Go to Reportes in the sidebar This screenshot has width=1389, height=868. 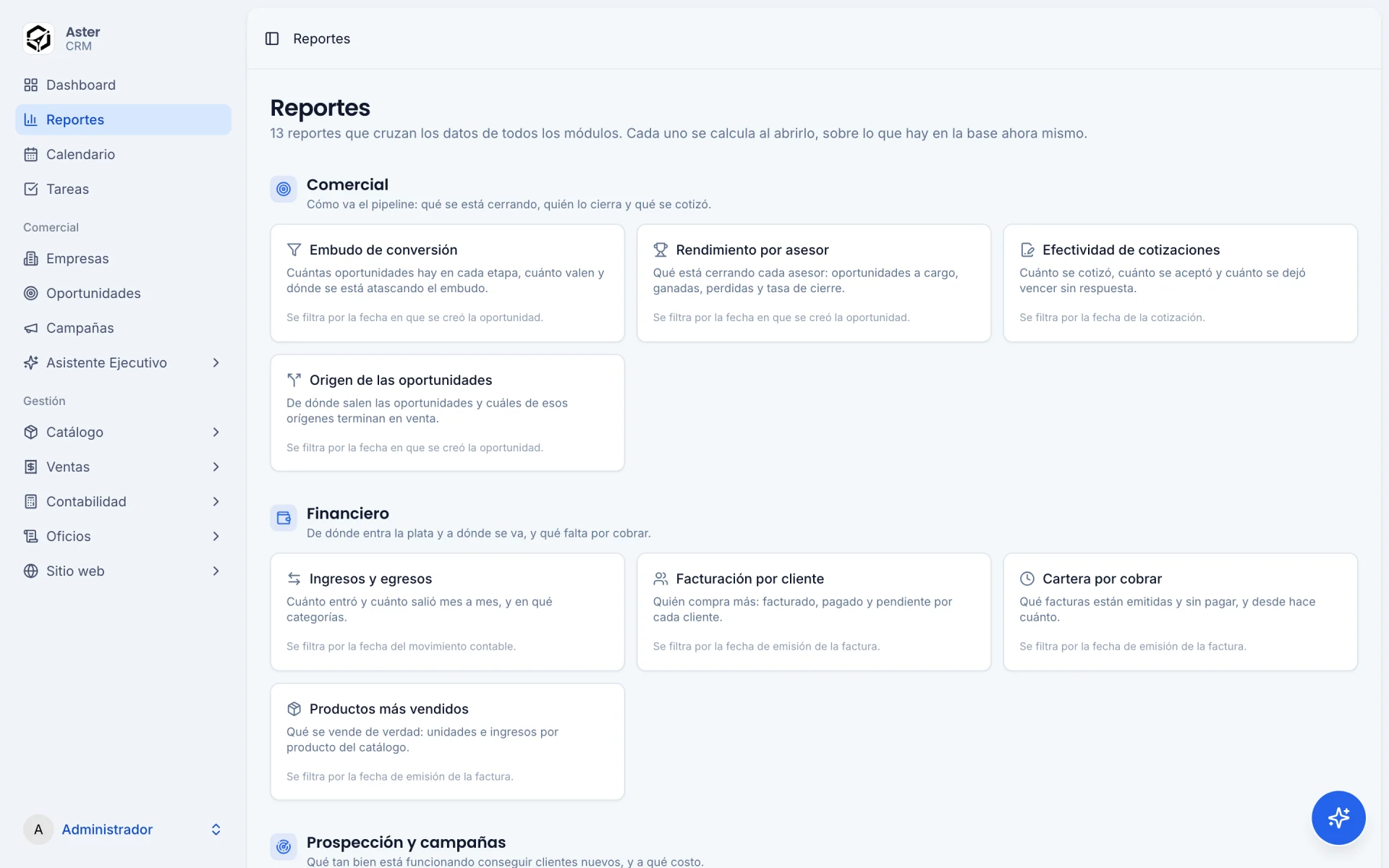[123, 119]
